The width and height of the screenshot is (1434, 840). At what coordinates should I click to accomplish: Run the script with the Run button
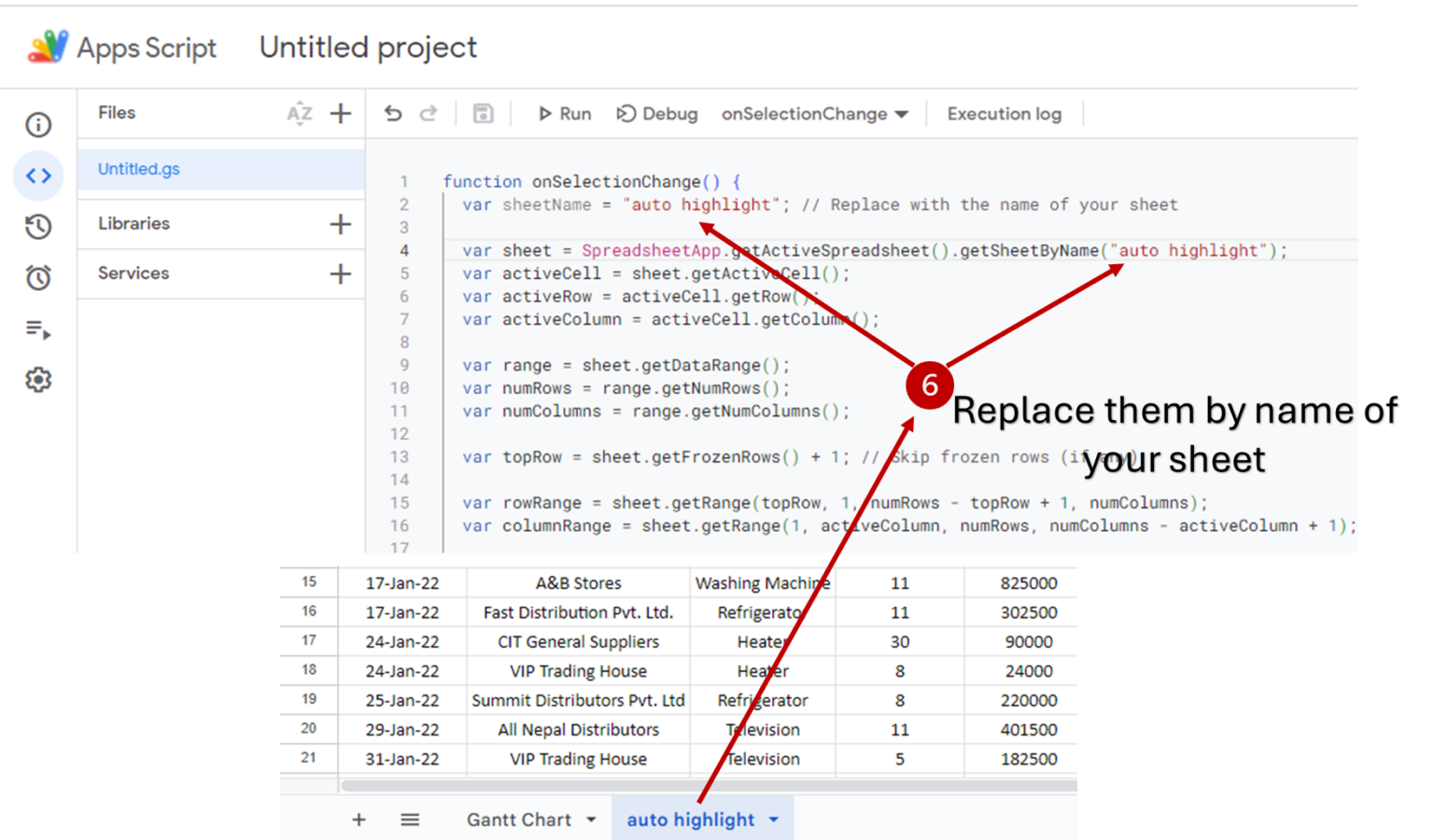(x=565, y=114)
